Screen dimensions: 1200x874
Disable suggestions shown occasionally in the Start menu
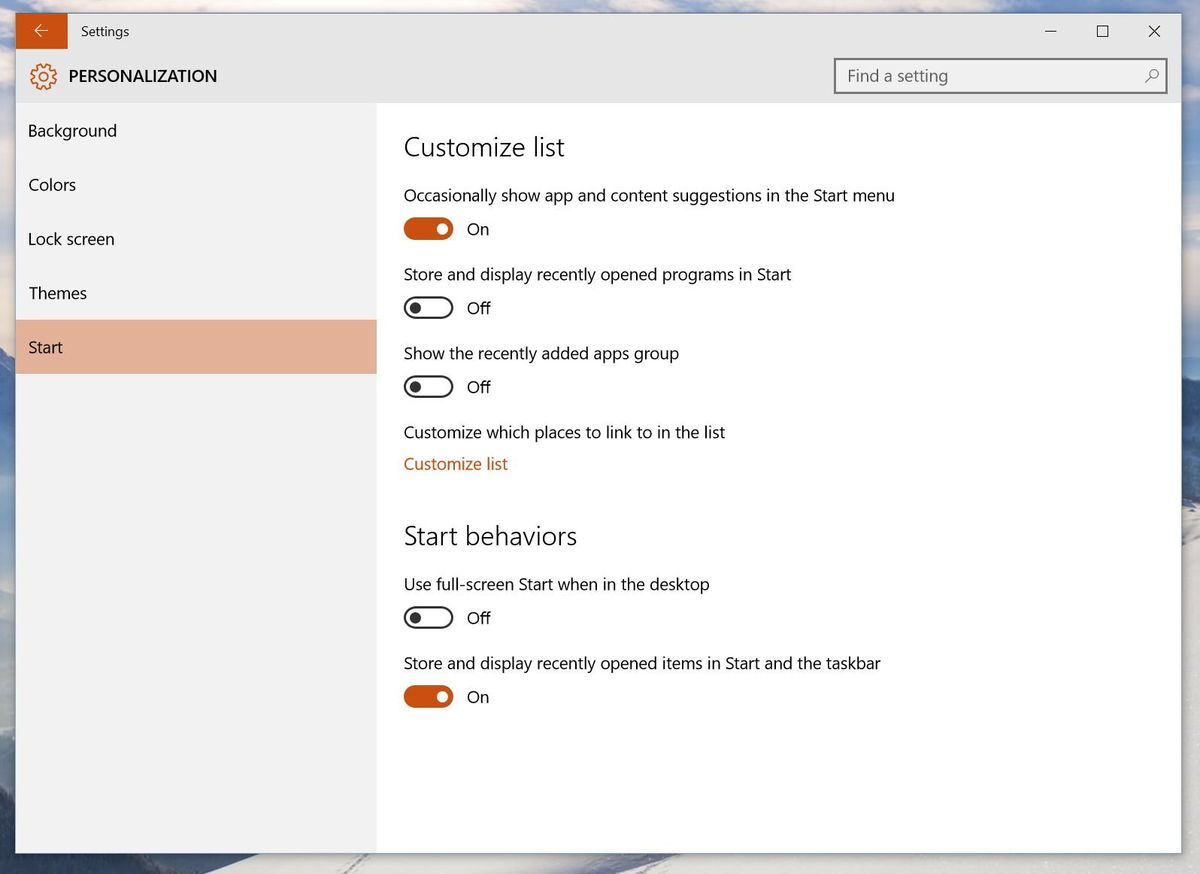pos(428,228)
